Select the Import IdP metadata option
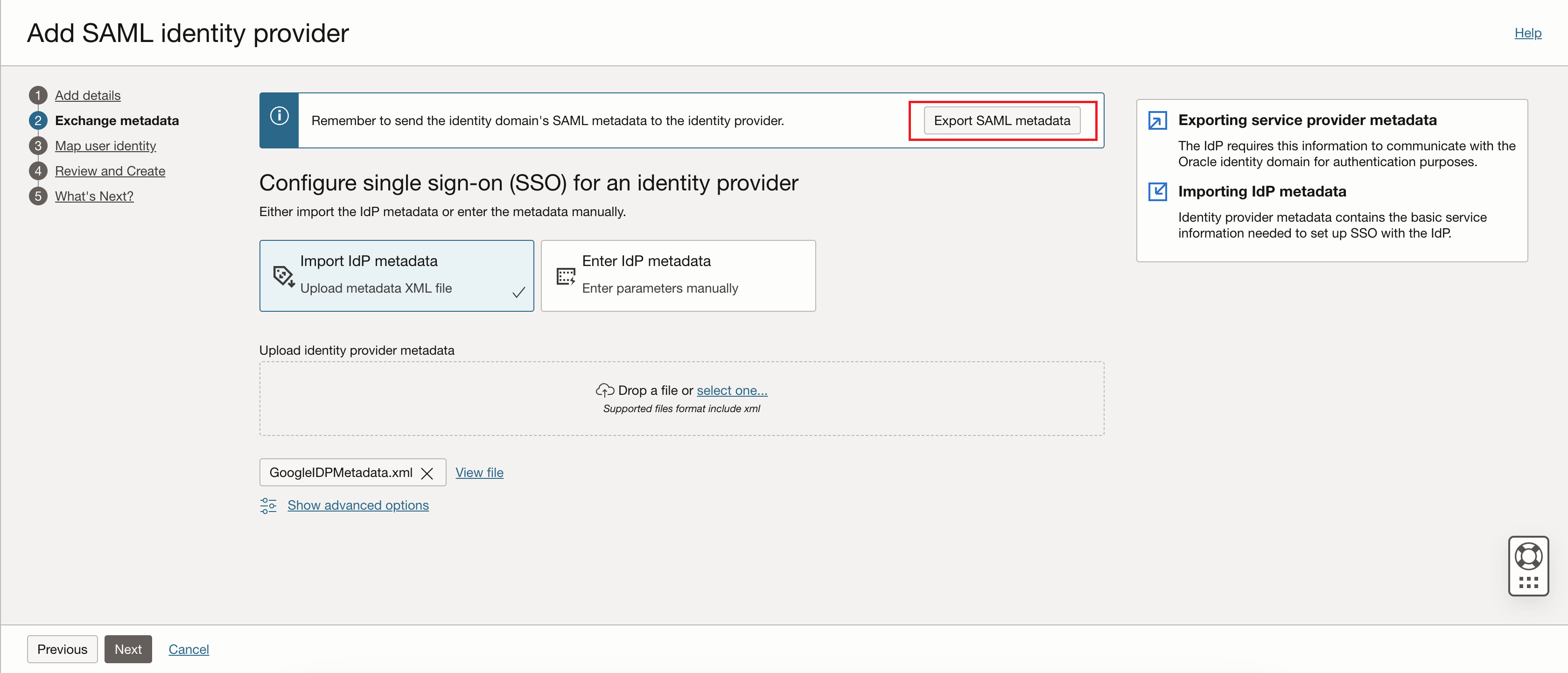 (x=396, y=275)
